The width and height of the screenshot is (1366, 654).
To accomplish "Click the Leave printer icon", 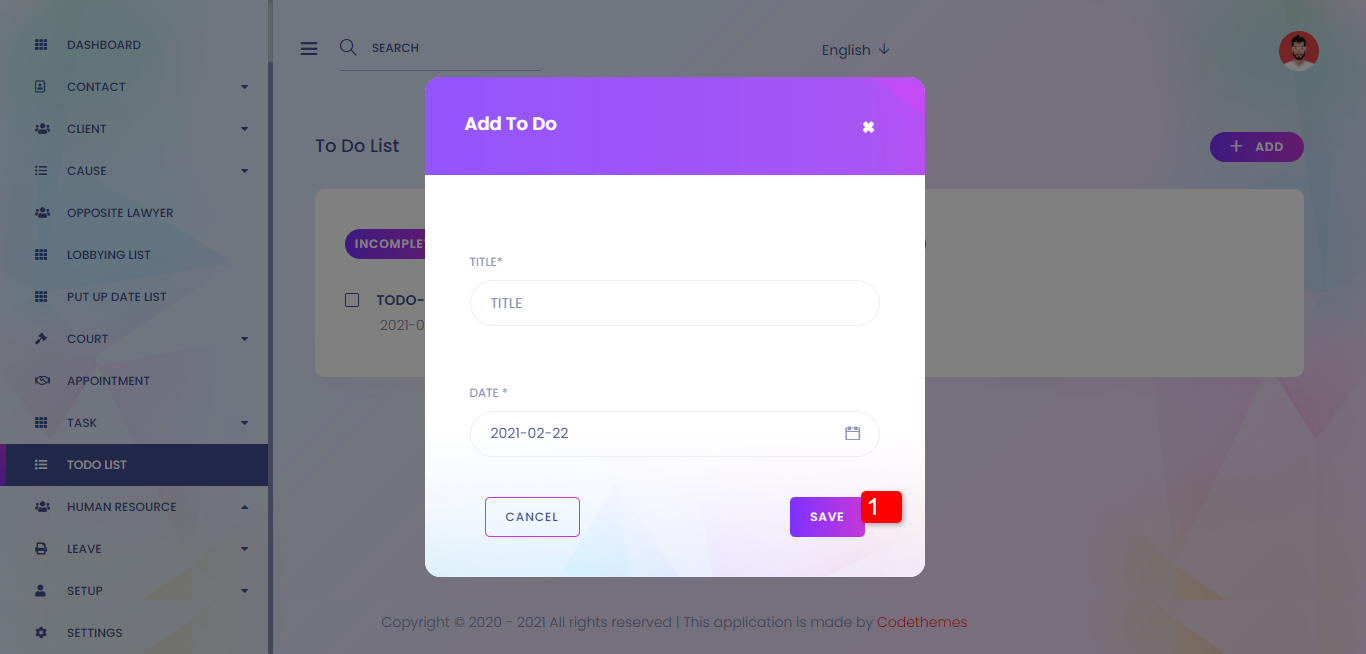I will pos(41,549).
